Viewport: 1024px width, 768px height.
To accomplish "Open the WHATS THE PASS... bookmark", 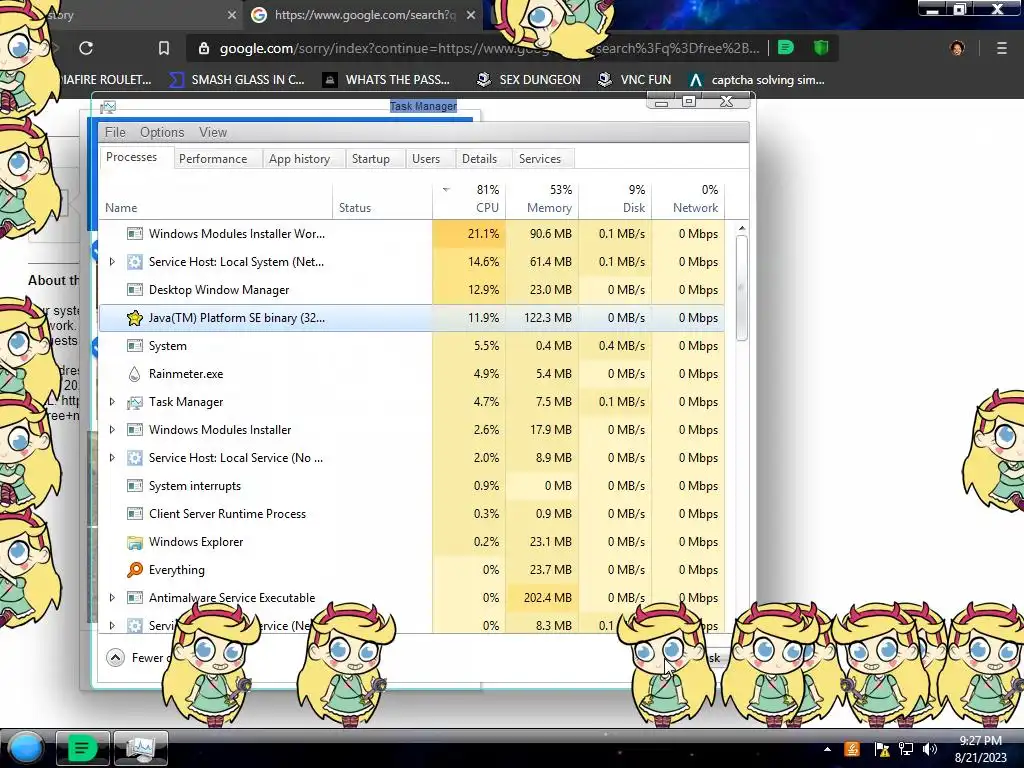I will [x=387, y=80].
